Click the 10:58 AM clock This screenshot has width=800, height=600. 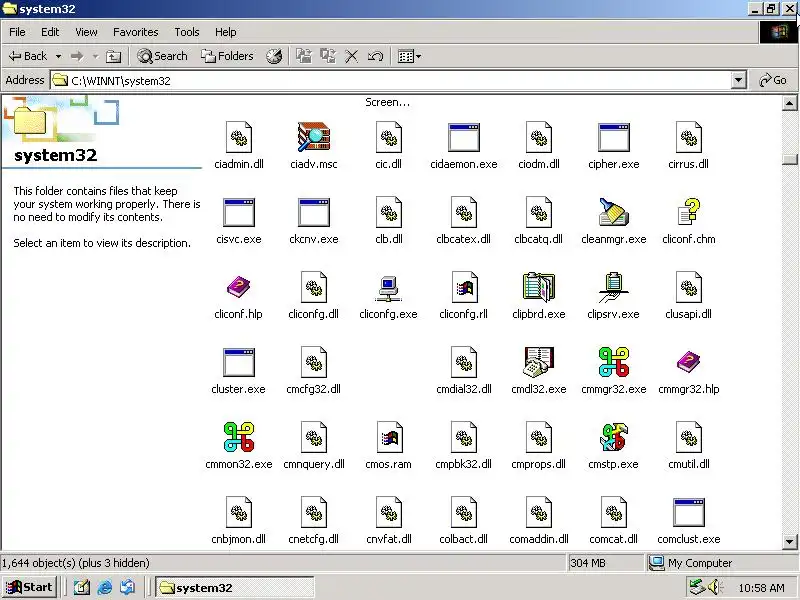coord(761,588)
